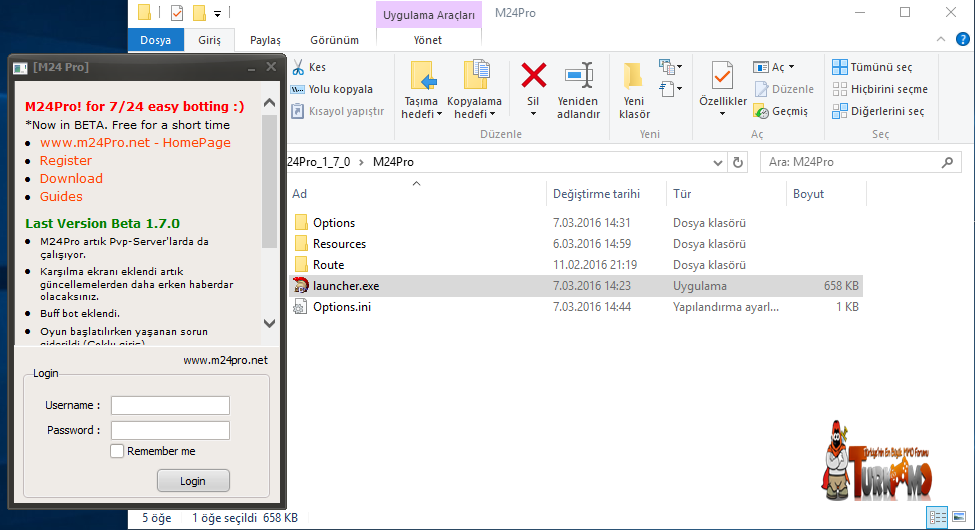Click Yolu kopyala in the ribbon
This screenshot has height=530, width=975.
pyautogui.click(x=332, y=89)
